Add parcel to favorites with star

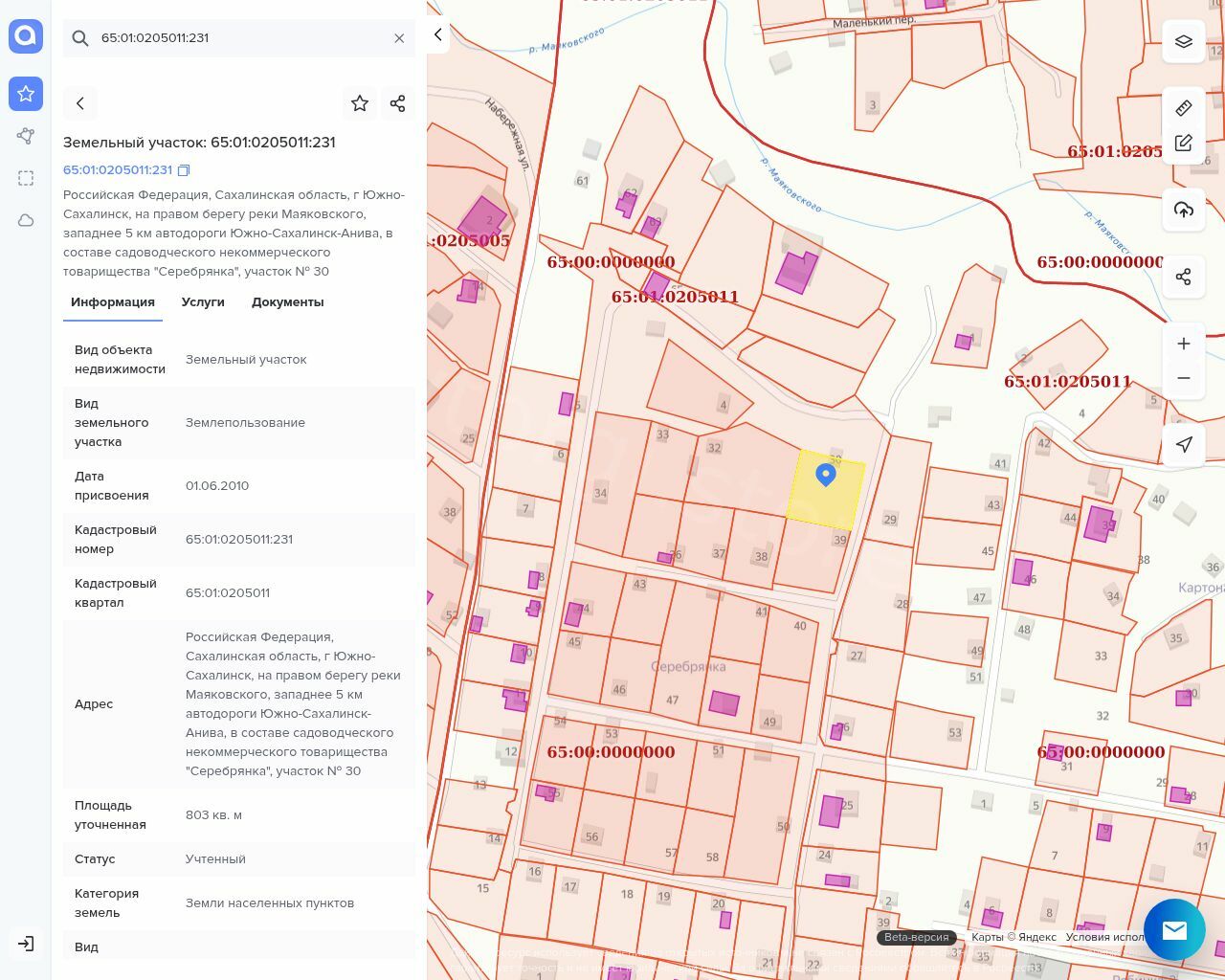360,103
